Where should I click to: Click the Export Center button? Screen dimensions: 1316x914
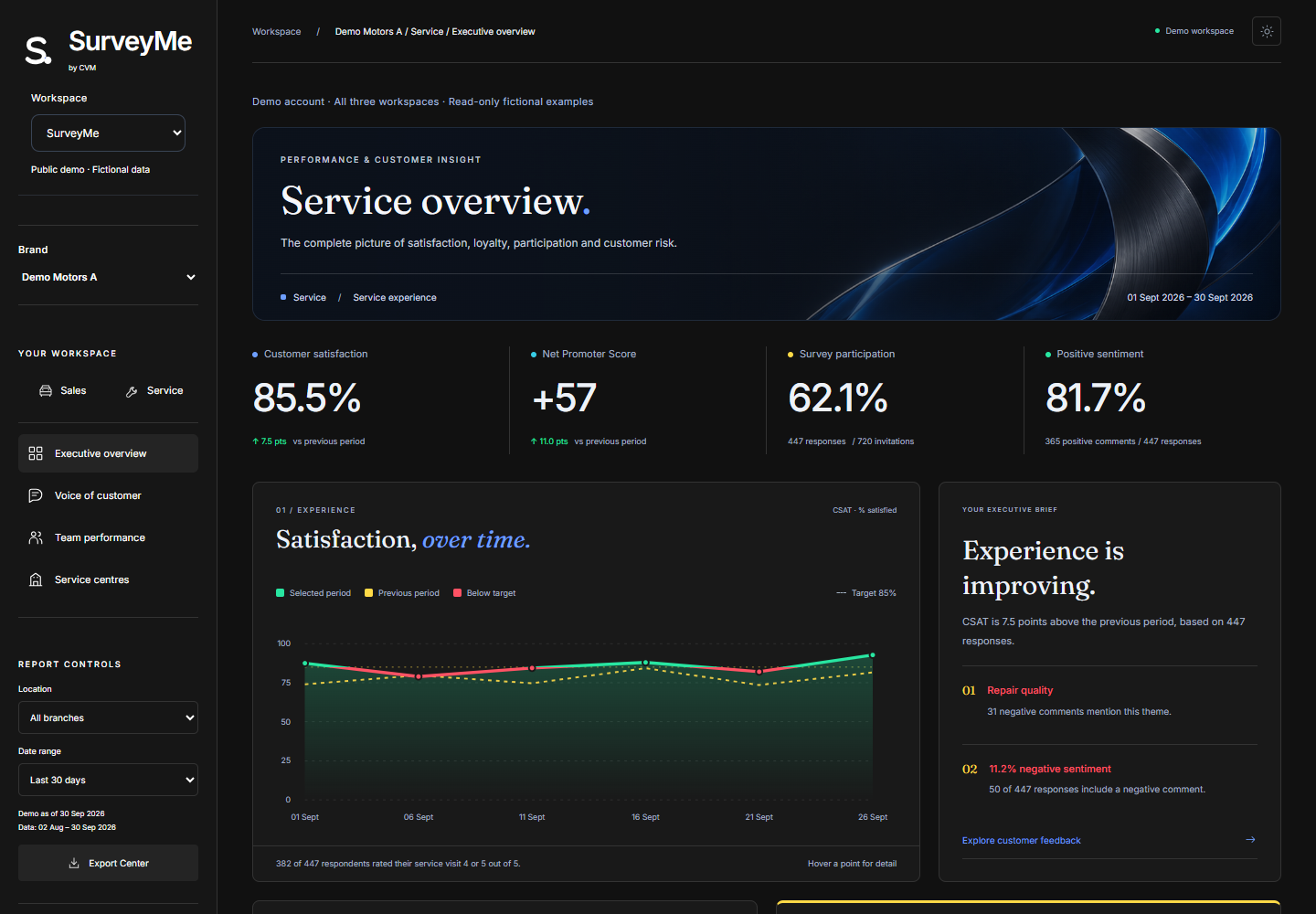[x=108, y=863]
